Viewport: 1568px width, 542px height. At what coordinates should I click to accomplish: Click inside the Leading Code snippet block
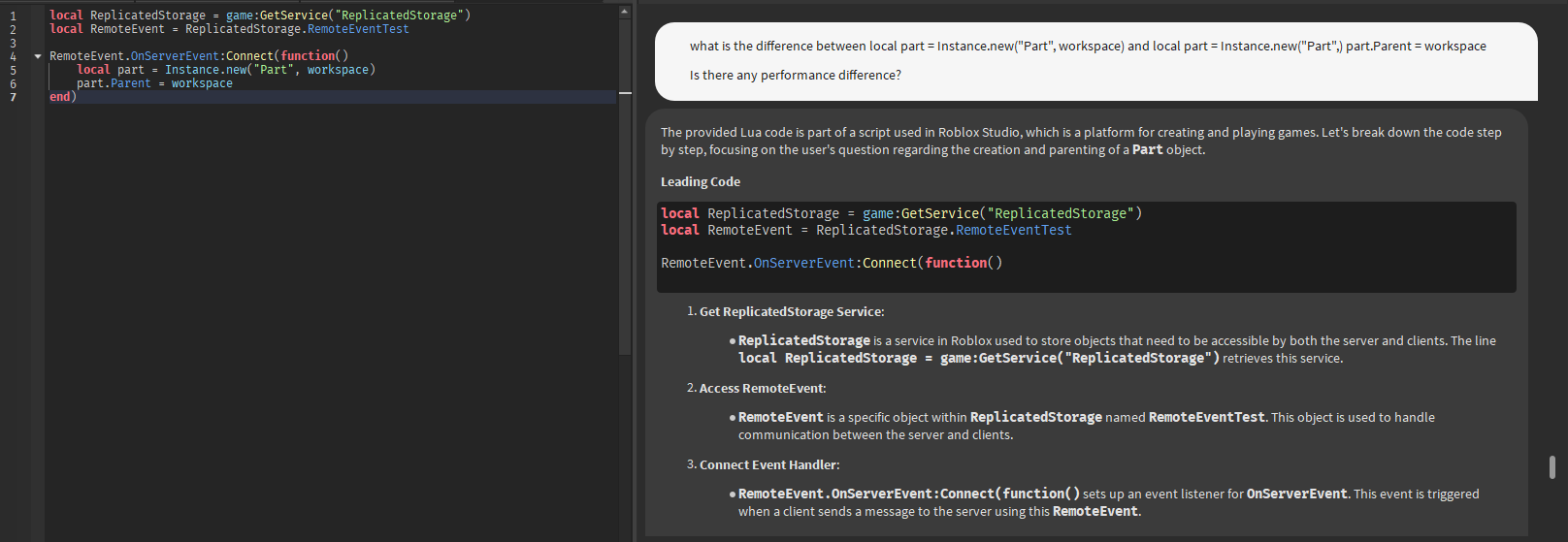(x=1086, y=246)
